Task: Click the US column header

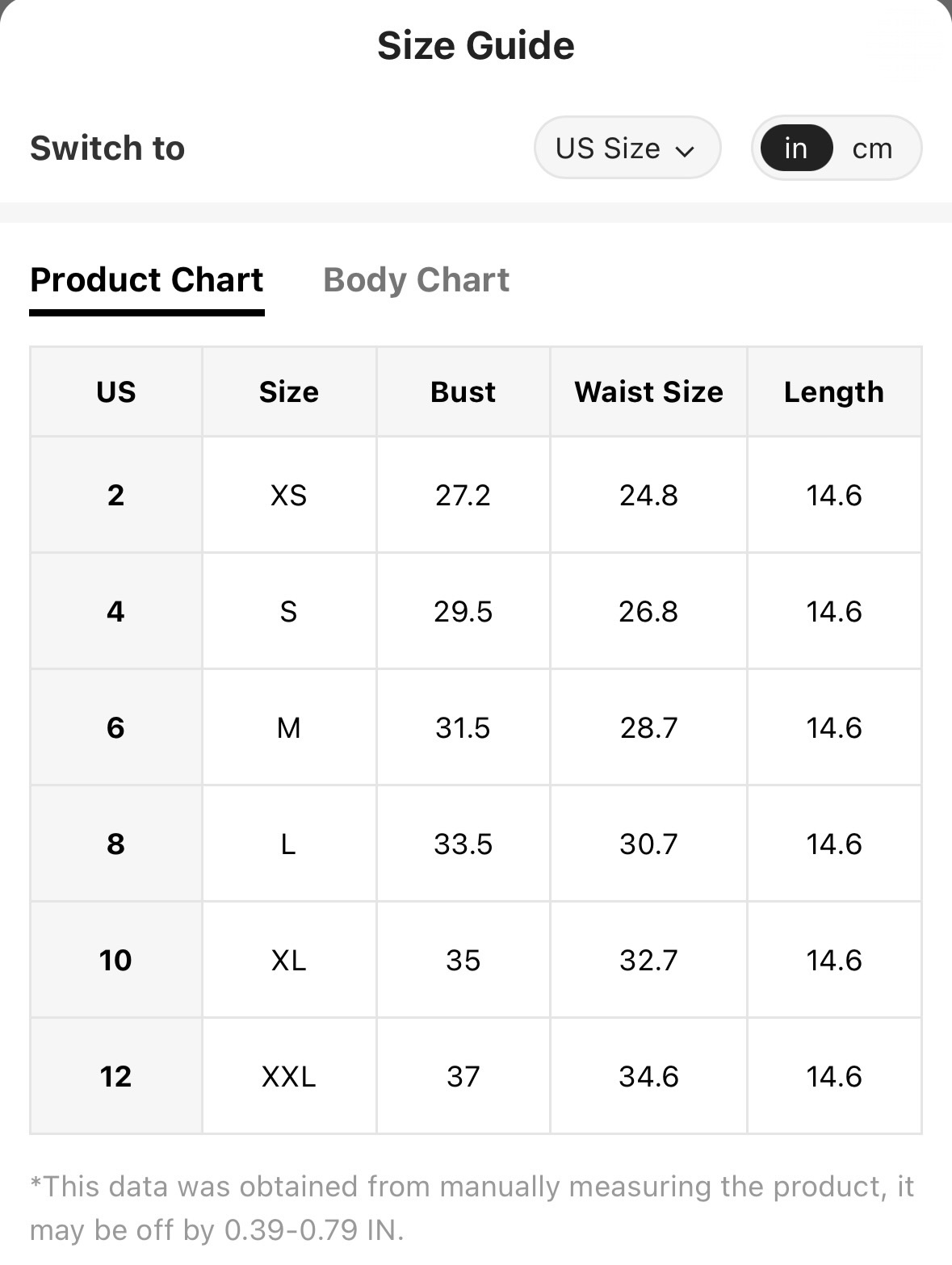Action: (x=116, y=392)
